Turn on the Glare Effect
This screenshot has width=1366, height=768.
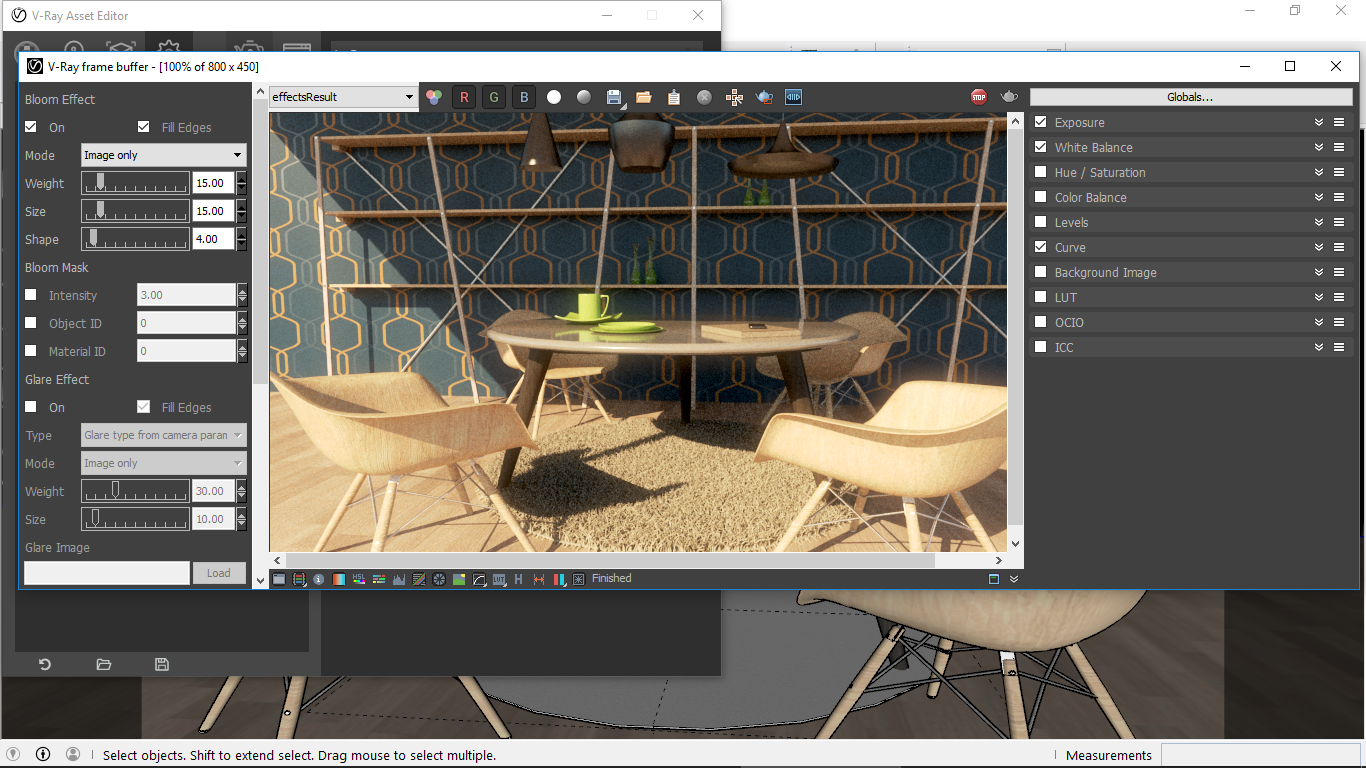tap(32, 407)
